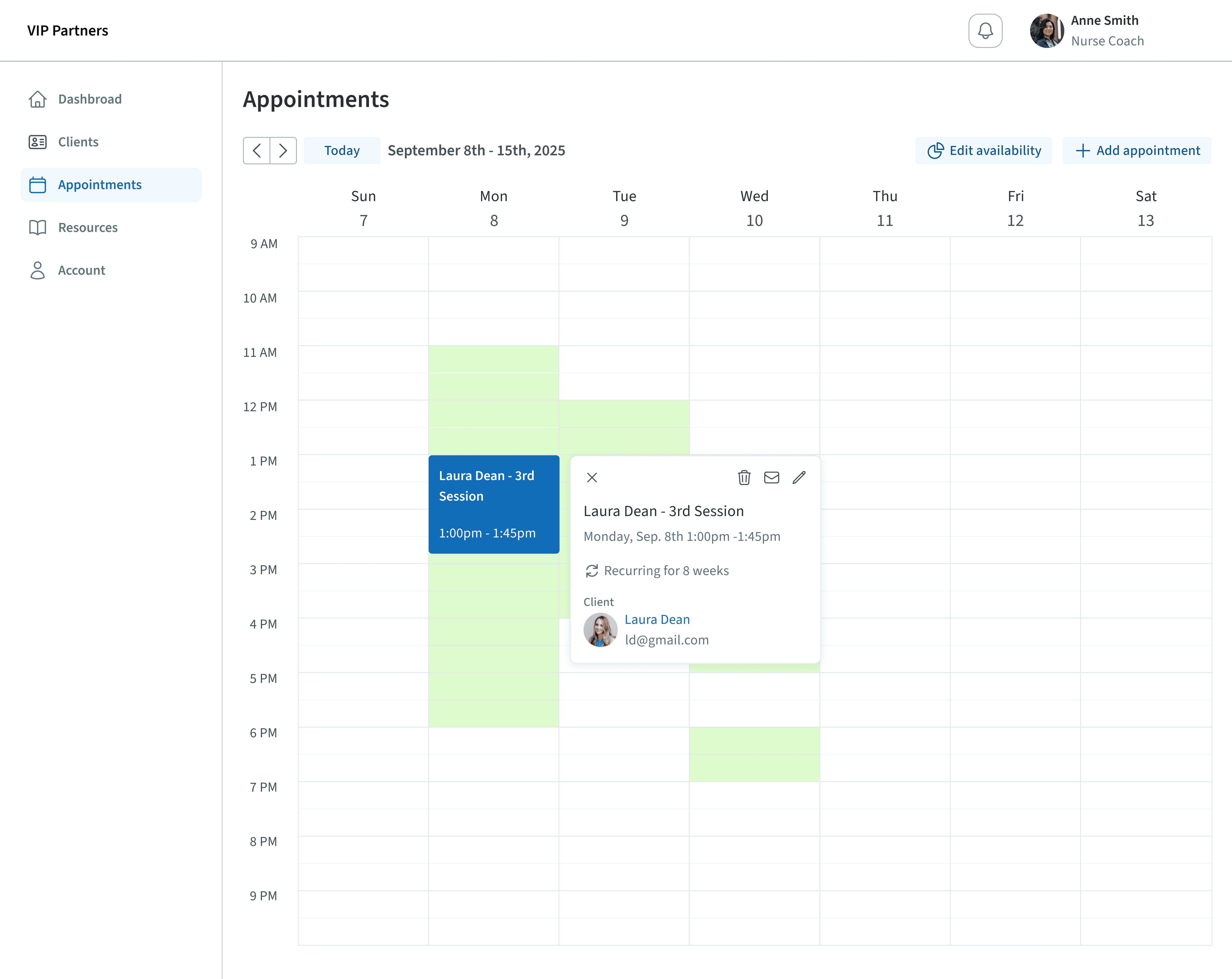The image size is (1232, 979).
Task: Open Clients page in sidebar
Action: (78, 142)
